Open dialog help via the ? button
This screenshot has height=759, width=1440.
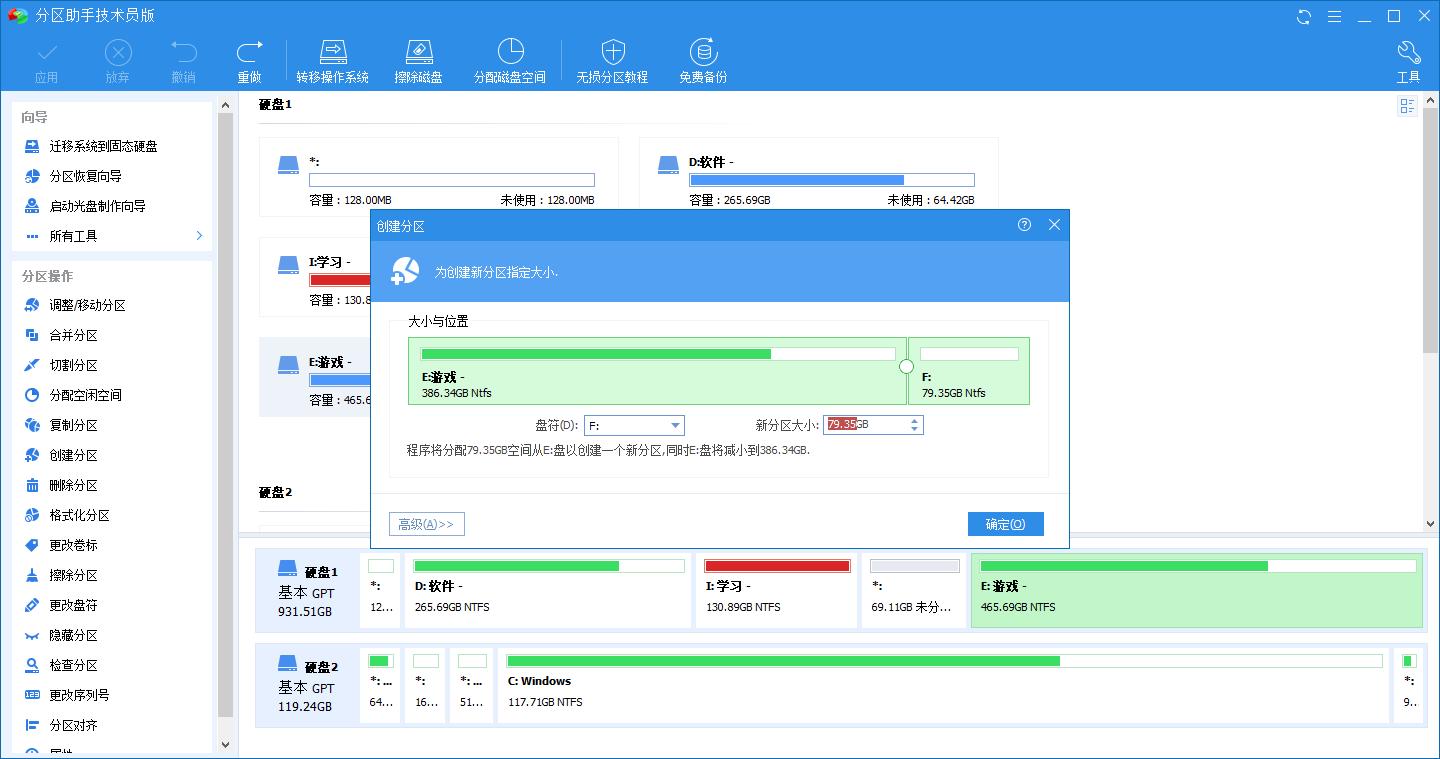click(x=1023, y=225)
